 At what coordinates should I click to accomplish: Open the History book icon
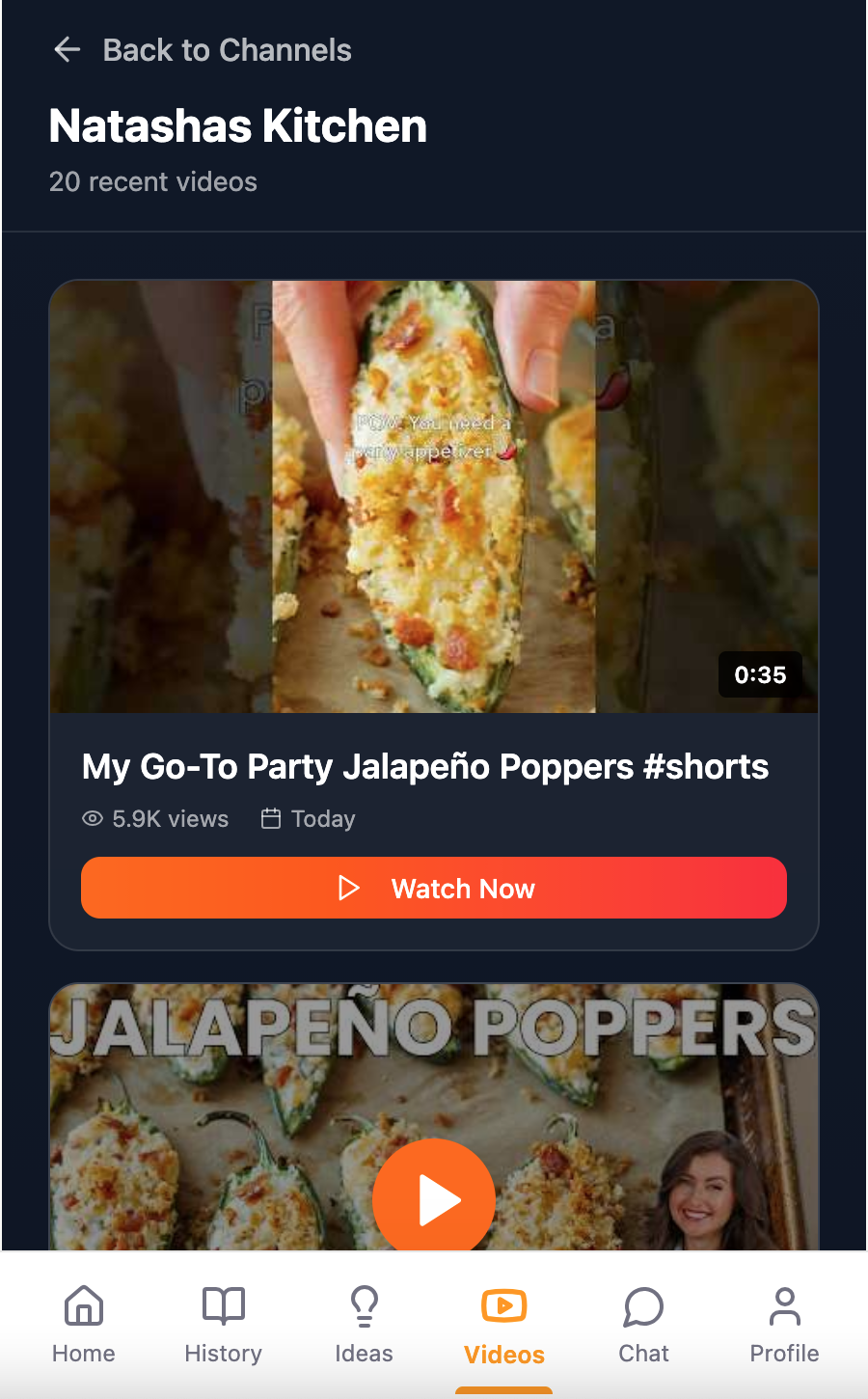point(224,1306)
